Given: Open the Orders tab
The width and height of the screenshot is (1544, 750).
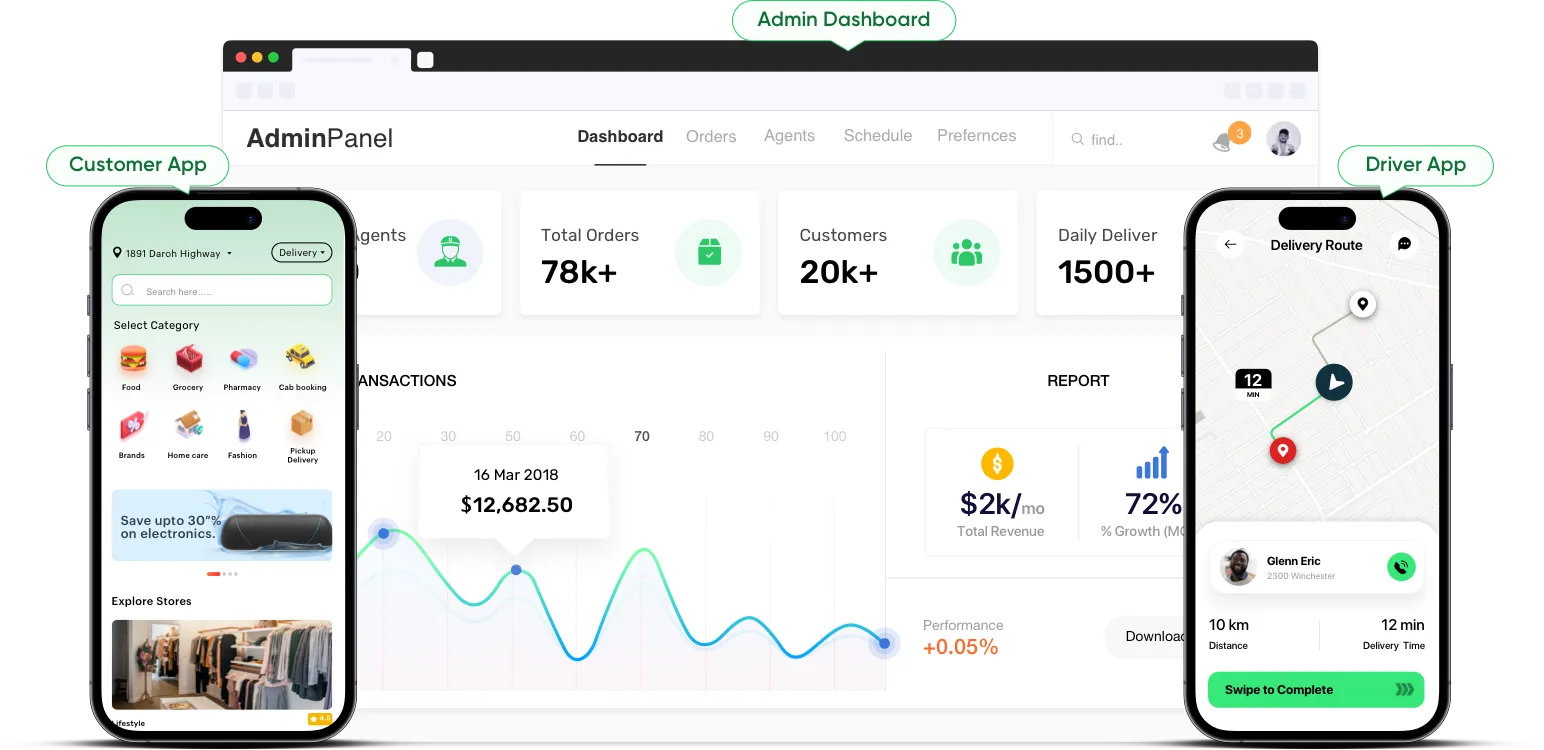Looking at the screenshot, I should click(x=711, y=136).
